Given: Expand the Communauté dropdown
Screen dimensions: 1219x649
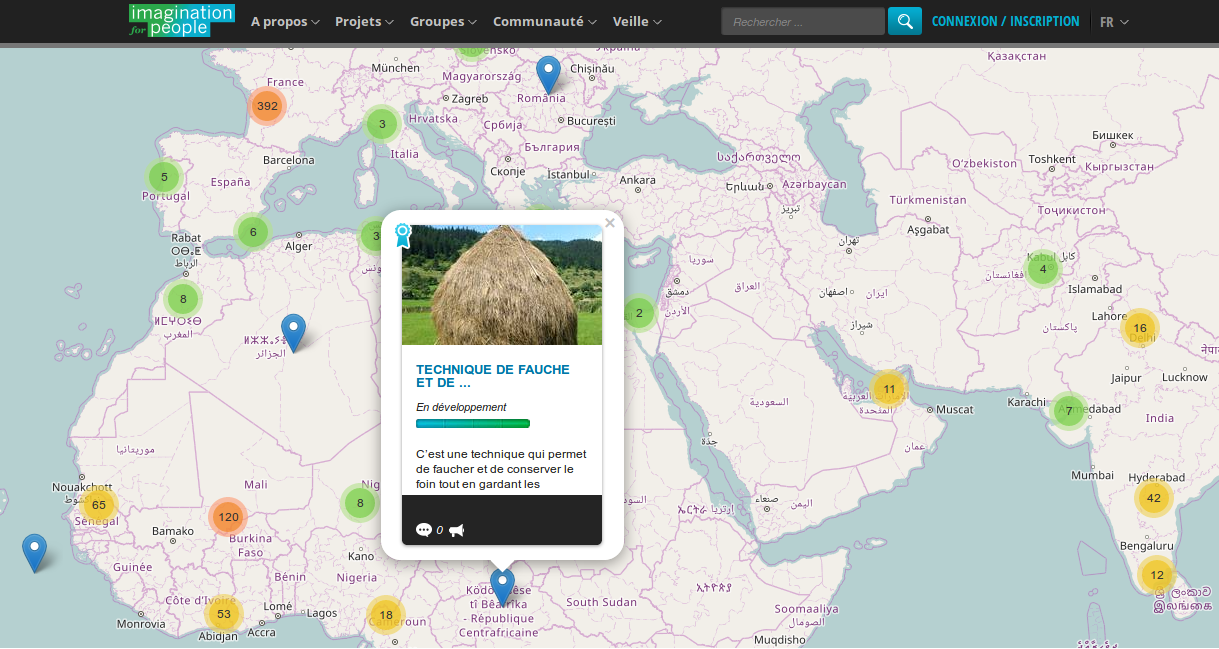Looking at the screenshot, I should [544, 21].
